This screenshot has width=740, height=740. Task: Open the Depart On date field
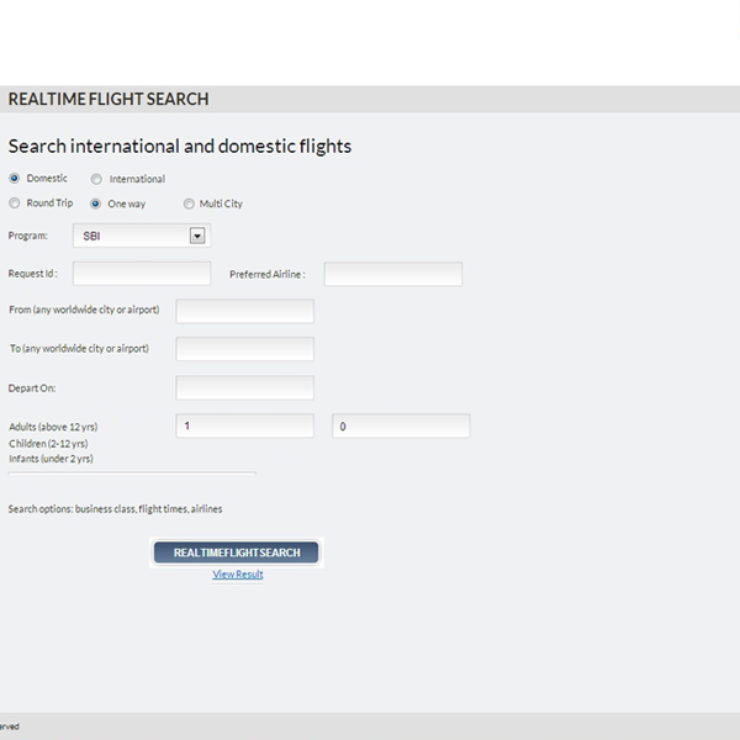(244, 387)
